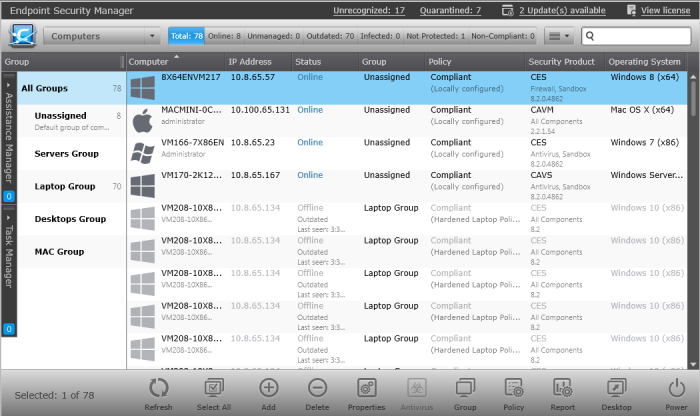Click the Antivirus biohazard icon
The height and width of the screenshot is (416, 700).
pos(417,388)
